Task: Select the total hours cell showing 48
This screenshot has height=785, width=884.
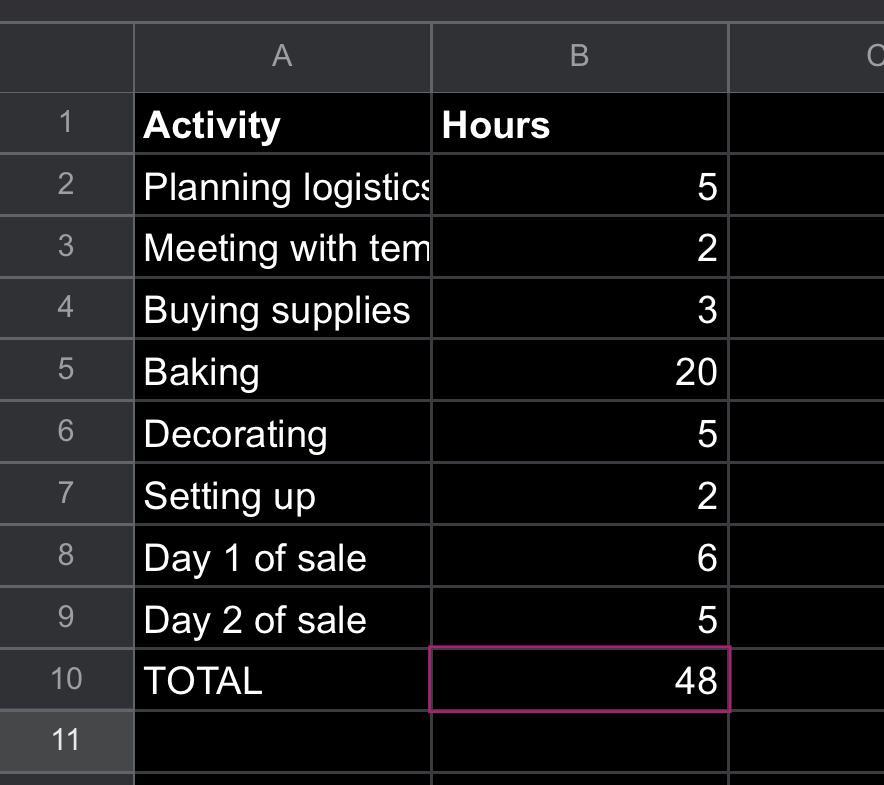Action: [x=579, y=680]
